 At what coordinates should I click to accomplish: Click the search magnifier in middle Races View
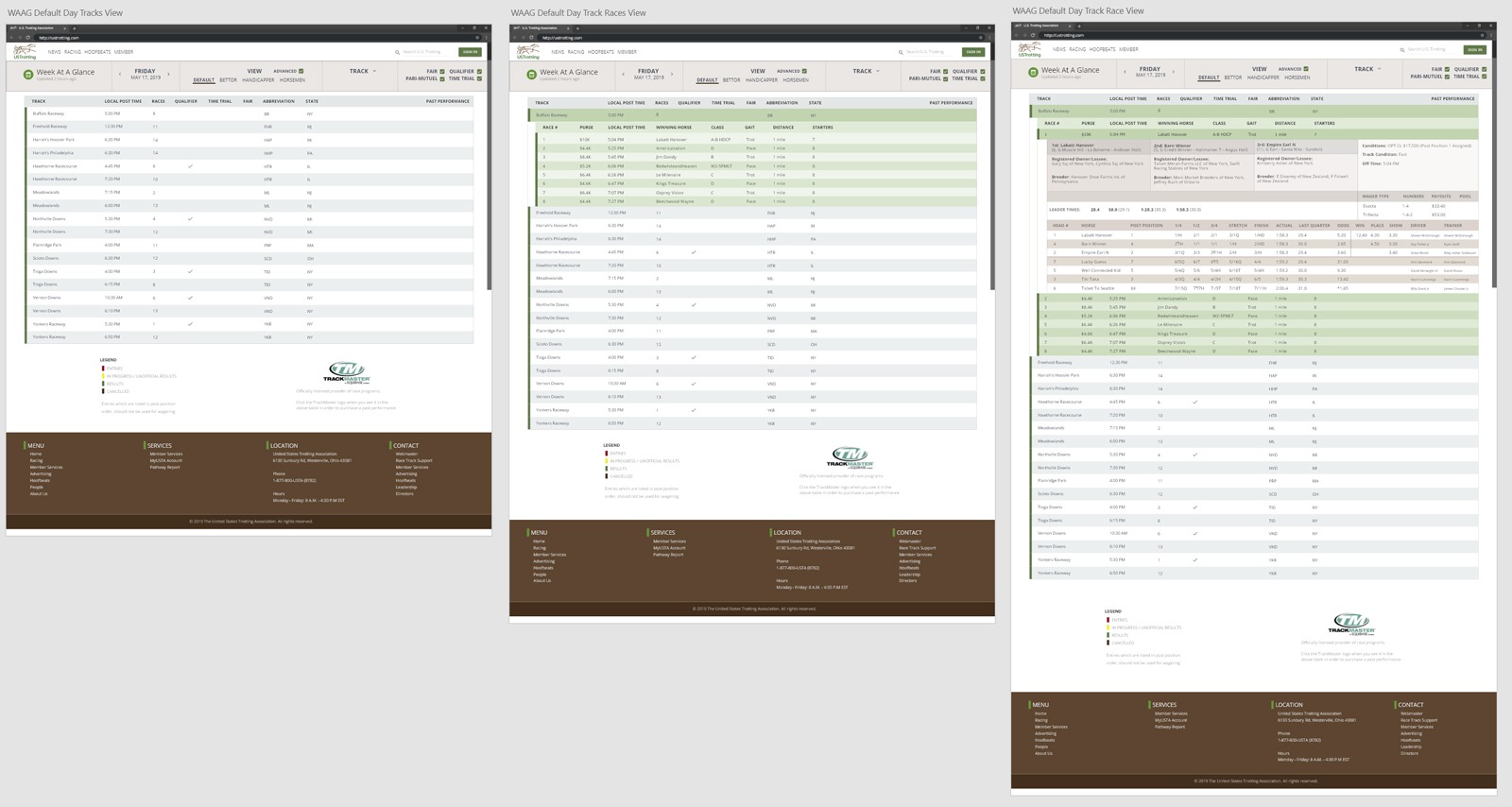(901, 52)
